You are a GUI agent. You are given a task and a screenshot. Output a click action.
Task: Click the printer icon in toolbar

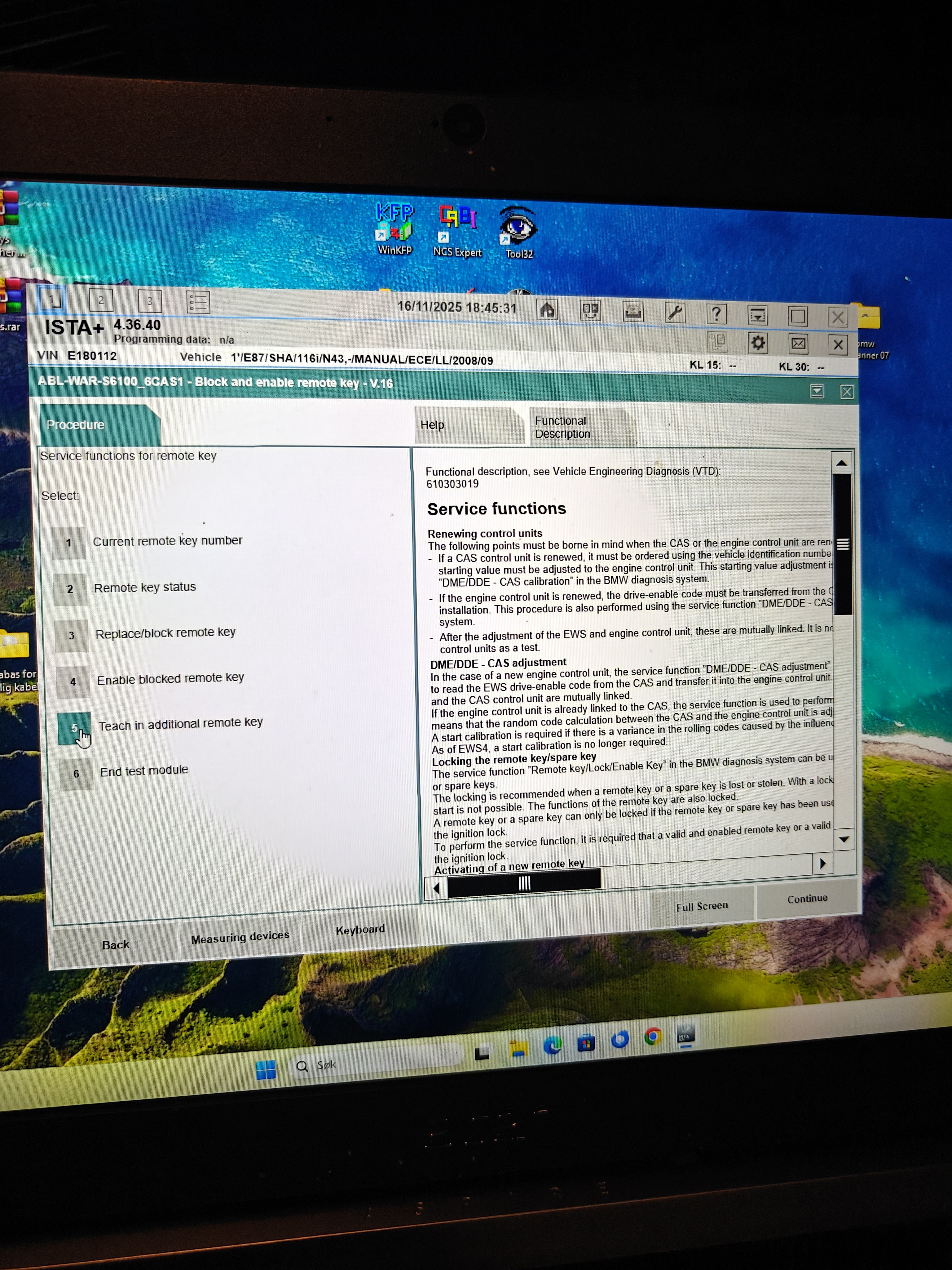(x=632, y=312)
